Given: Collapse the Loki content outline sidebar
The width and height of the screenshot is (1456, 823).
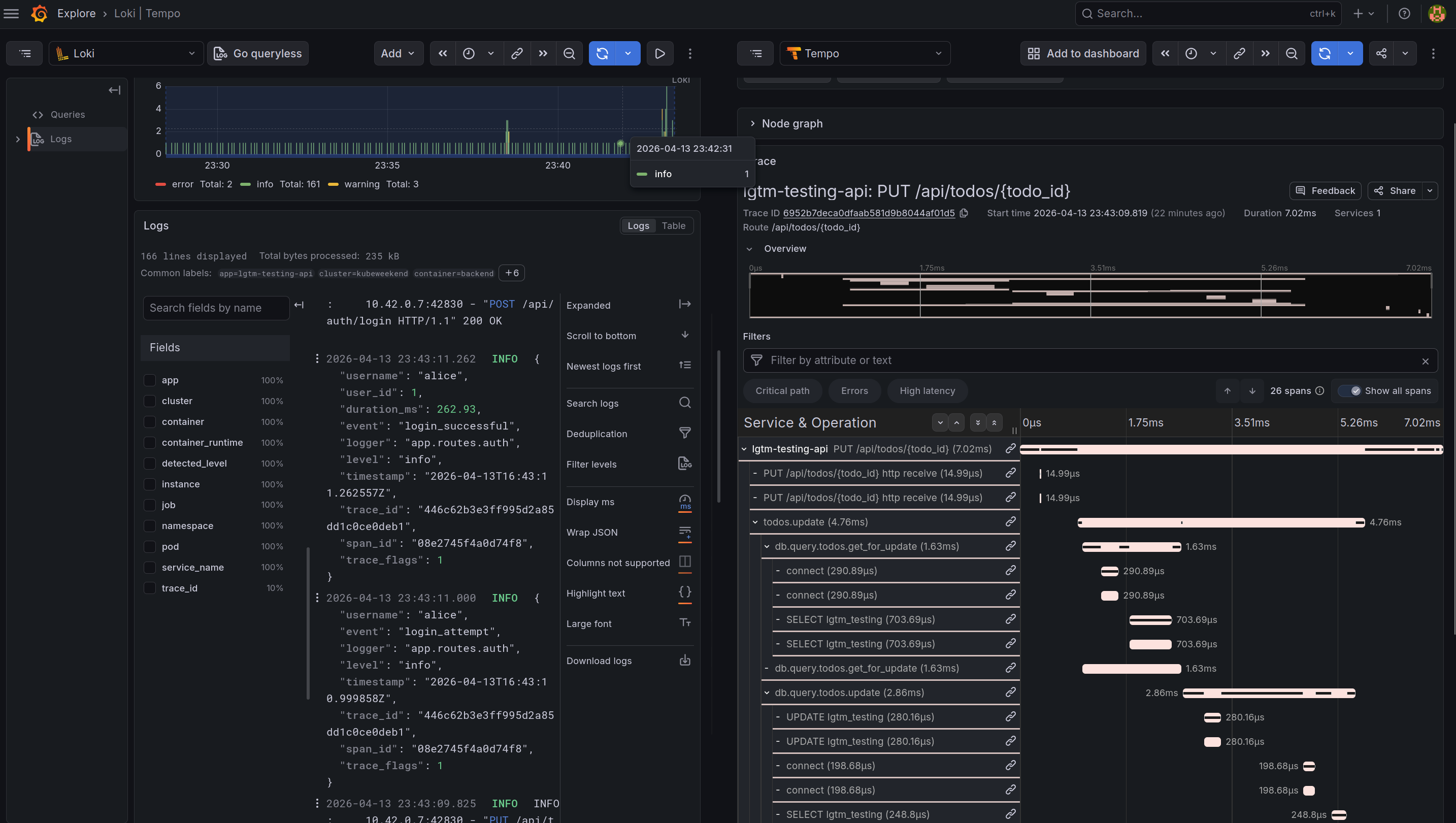Looking at the screenshot, I should pyautogui.click(x=114, y=90).
